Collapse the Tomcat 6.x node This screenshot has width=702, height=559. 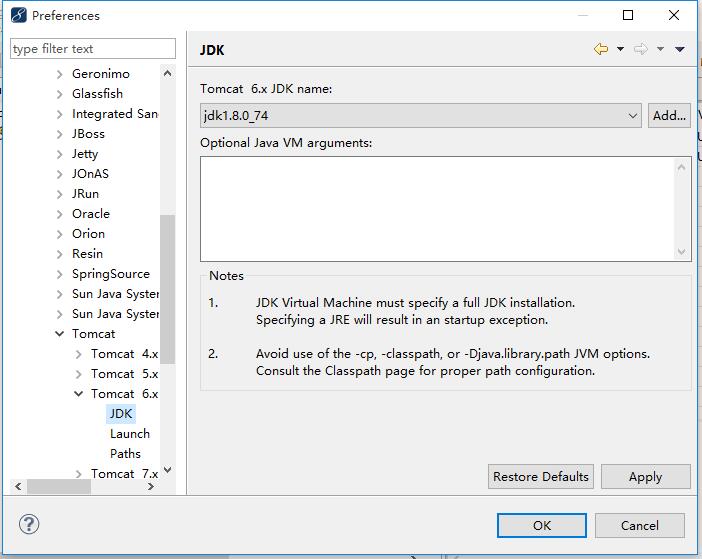tap(79, 393)
